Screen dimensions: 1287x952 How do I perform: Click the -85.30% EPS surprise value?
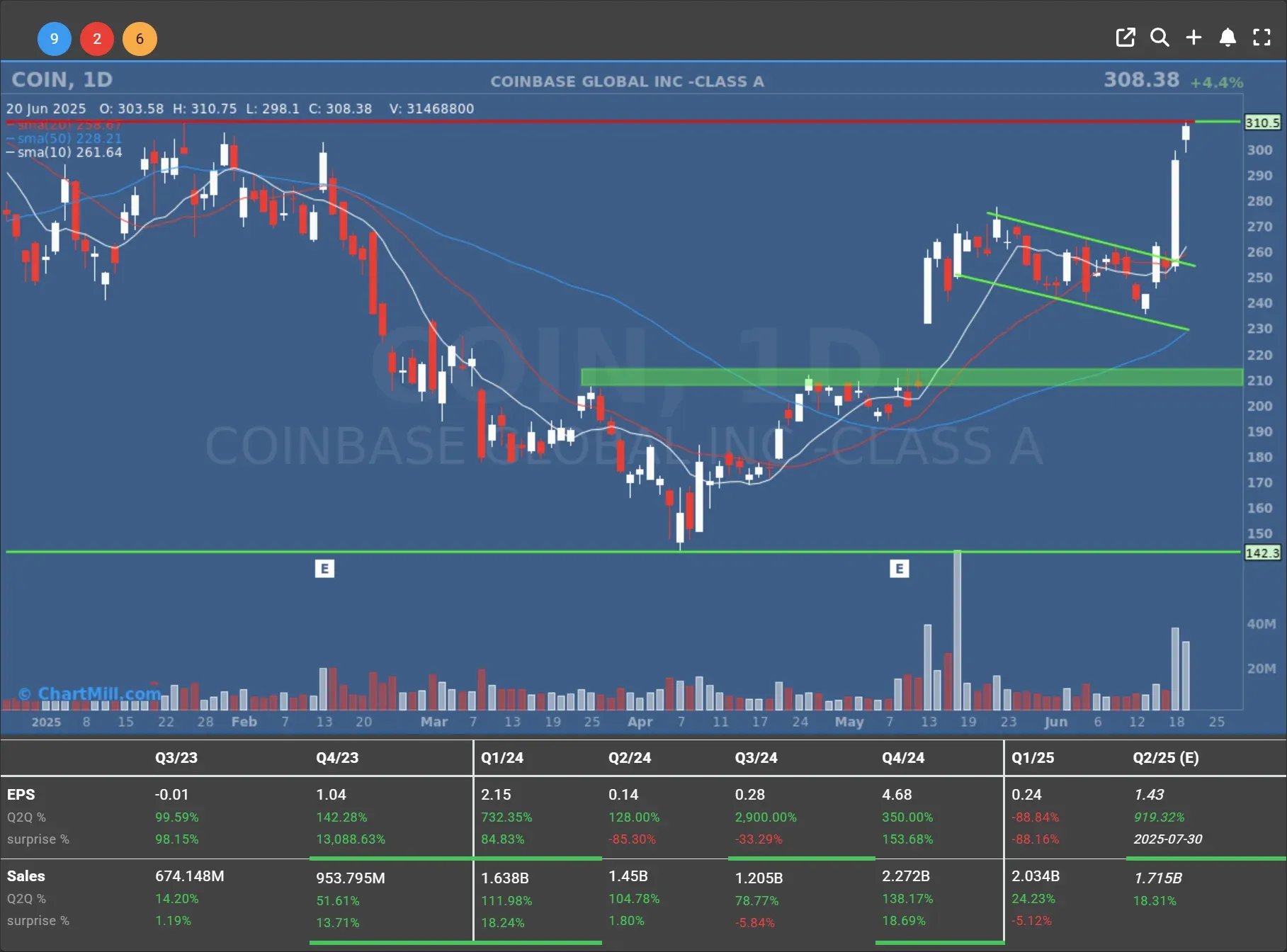point(632,839)
